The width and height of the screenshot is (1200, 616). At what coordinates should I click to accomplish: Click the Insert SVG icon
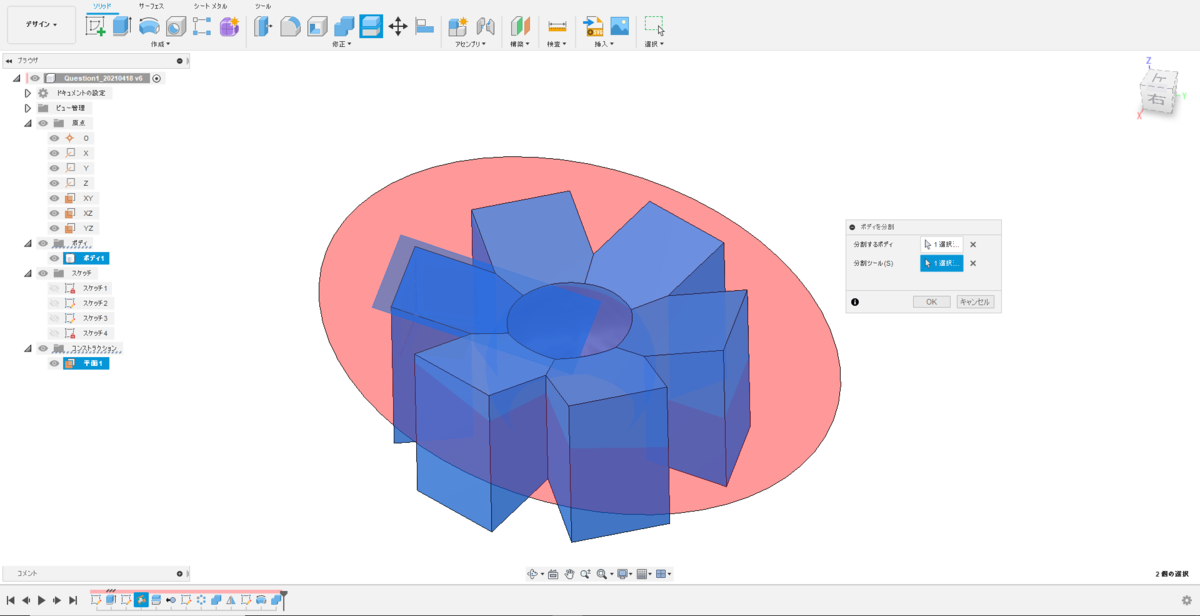[x=593, y=27]
